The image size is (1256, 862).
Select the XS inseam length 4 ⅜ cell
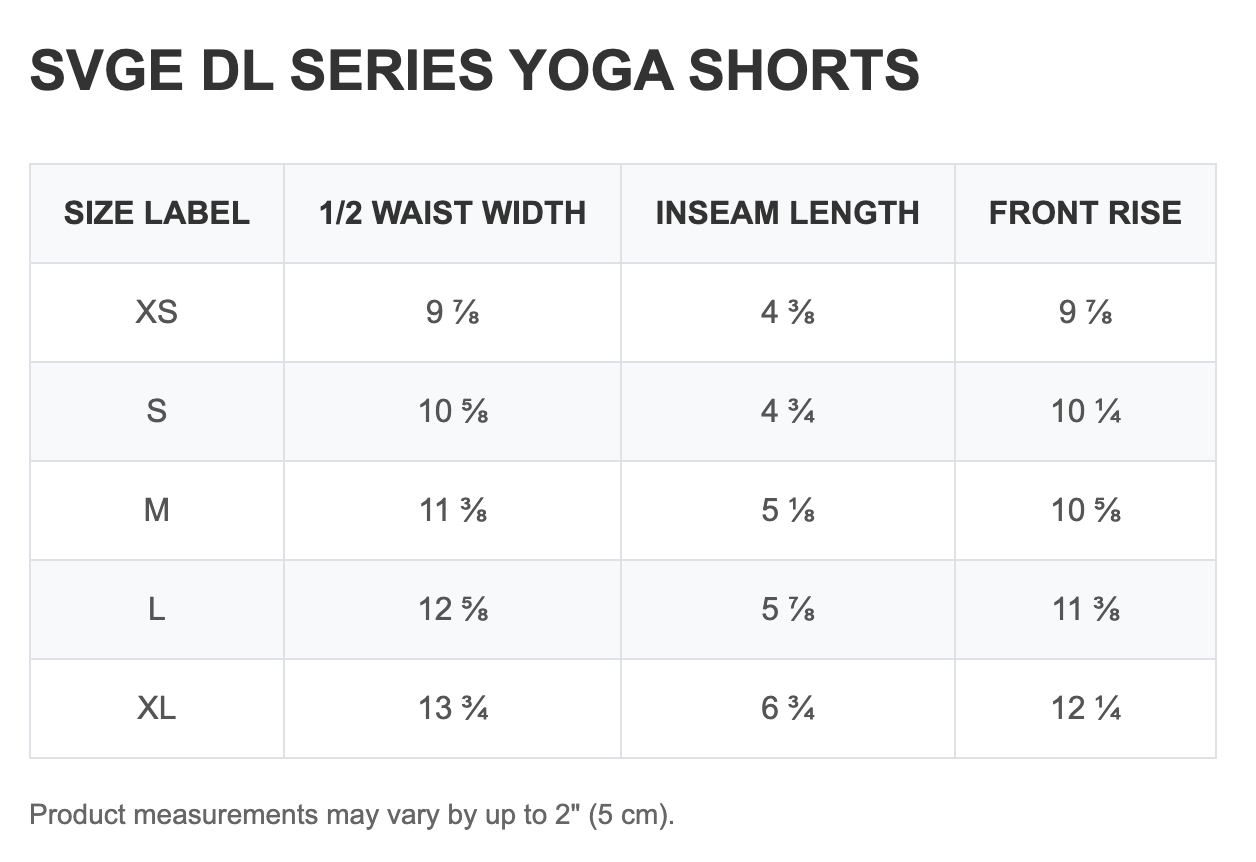(787, 312)
